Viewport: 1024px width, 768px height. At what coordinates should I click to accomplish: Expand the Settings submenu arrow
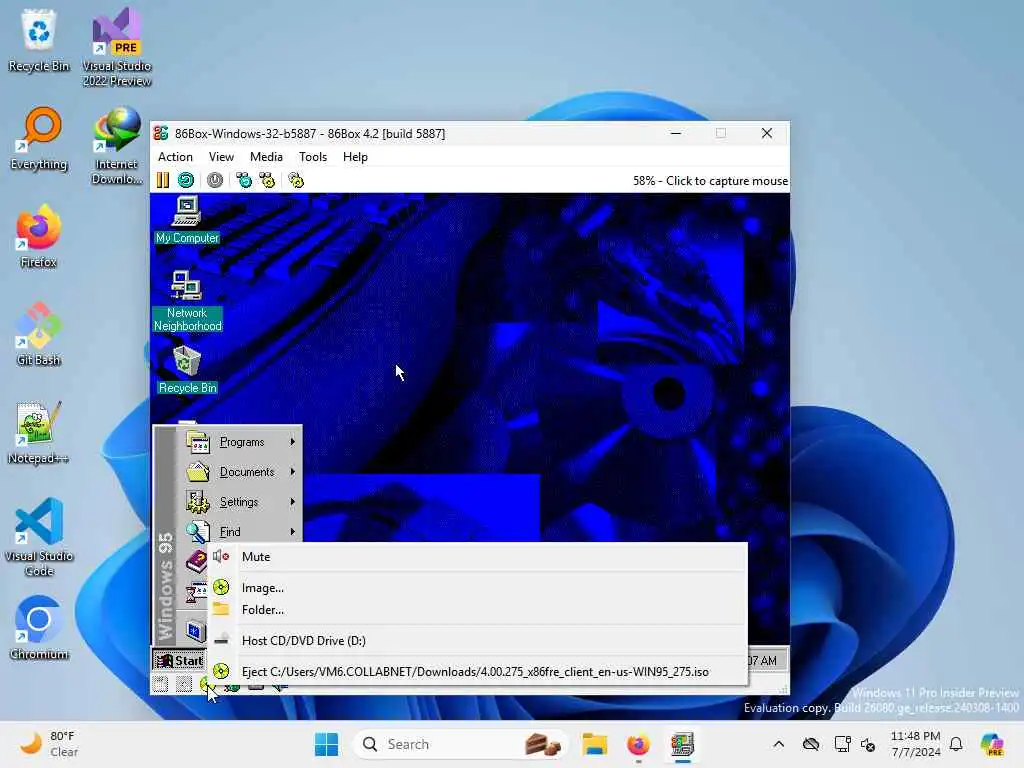(293, 502)
